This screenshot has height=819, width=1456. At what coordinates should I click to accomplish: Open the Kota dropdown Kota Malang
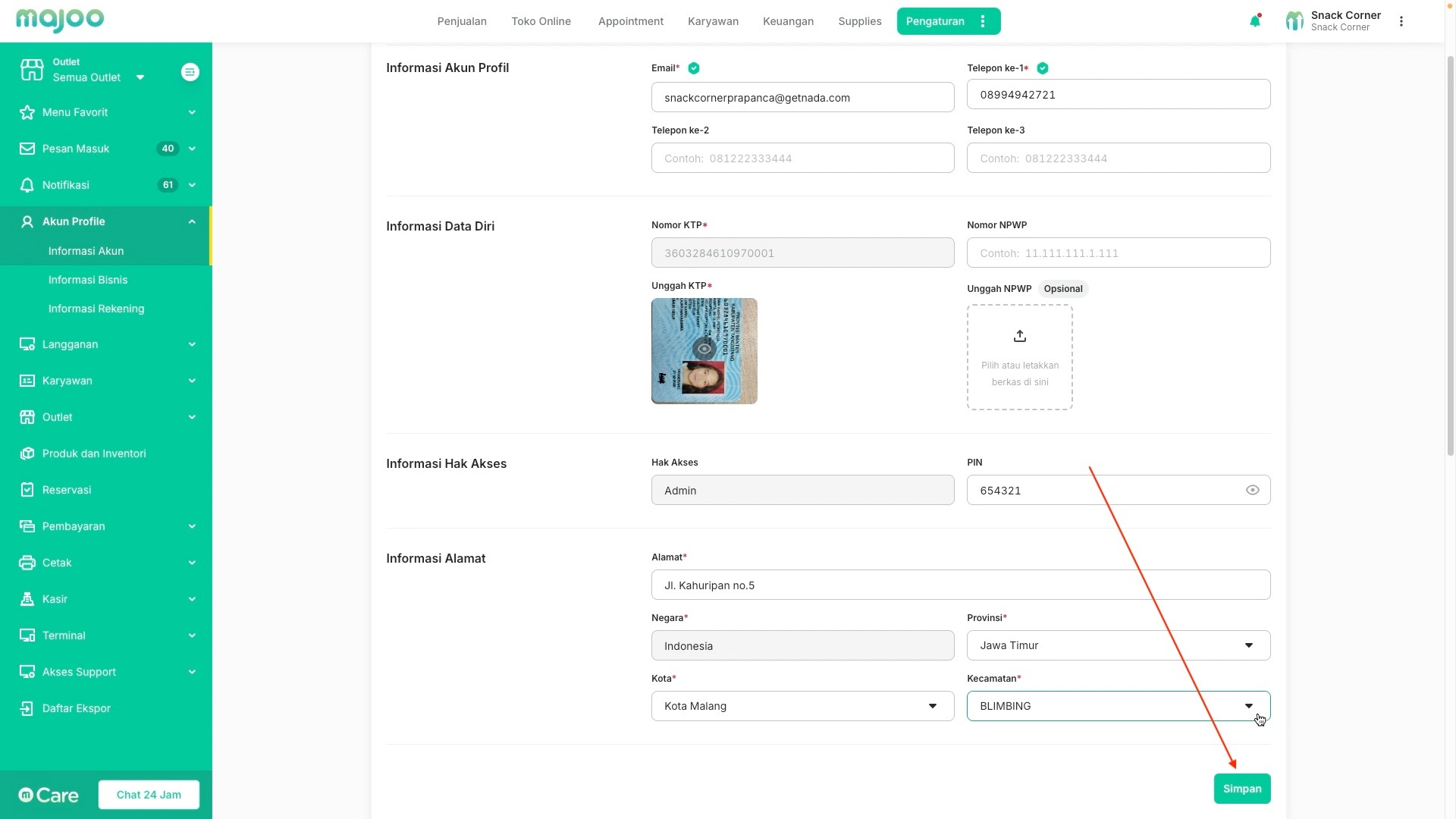[x=802, y=706]
